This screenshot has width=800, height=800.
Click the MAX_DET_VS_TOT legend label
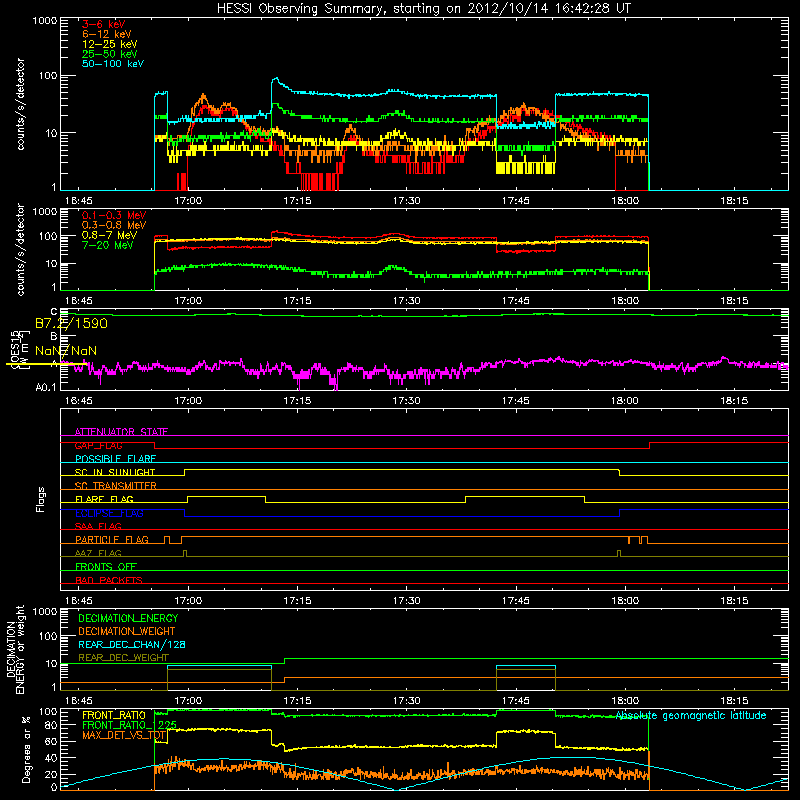pyautogui.click(x=124, y=735)
